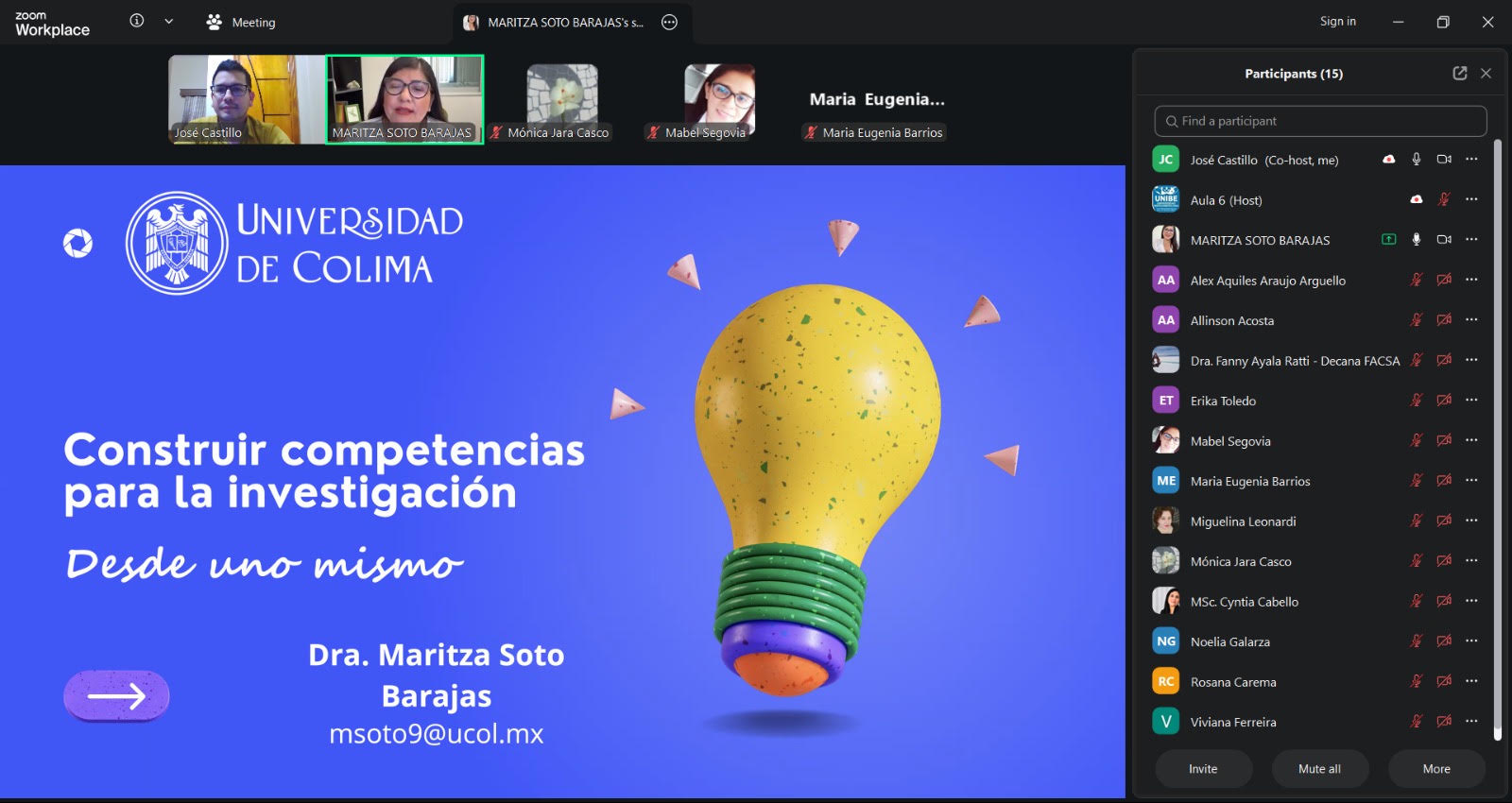1512x803 pixels.
Task: Click Mabel Segovia's muted mic in participants list
Action: pos(1416,440)
